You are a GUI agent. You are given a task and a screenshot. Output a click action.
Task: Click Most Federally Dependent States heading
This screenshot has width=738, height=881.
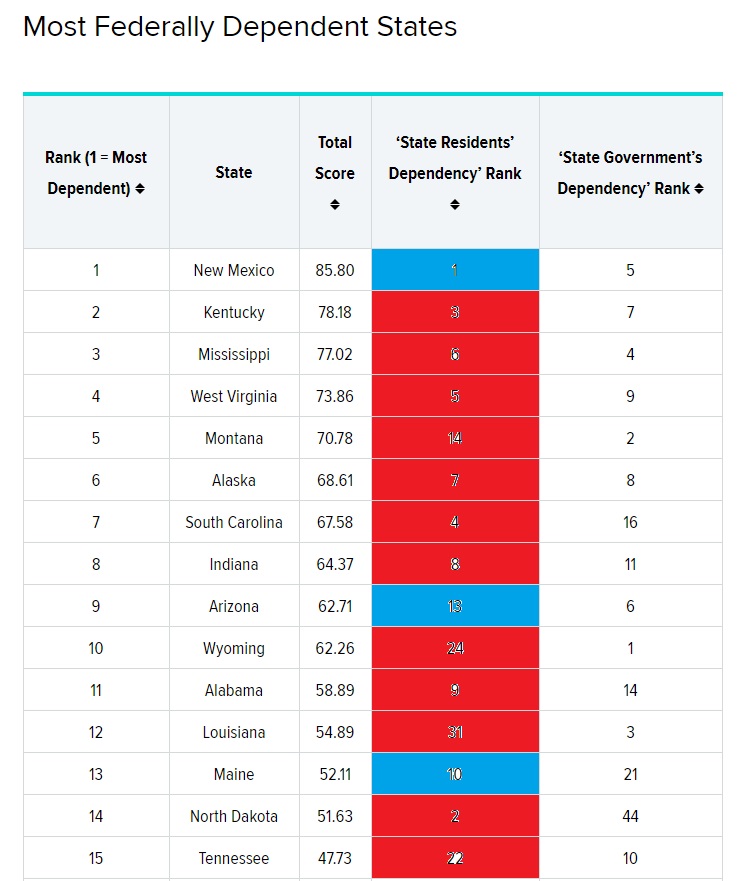click(x=240, y=26)
